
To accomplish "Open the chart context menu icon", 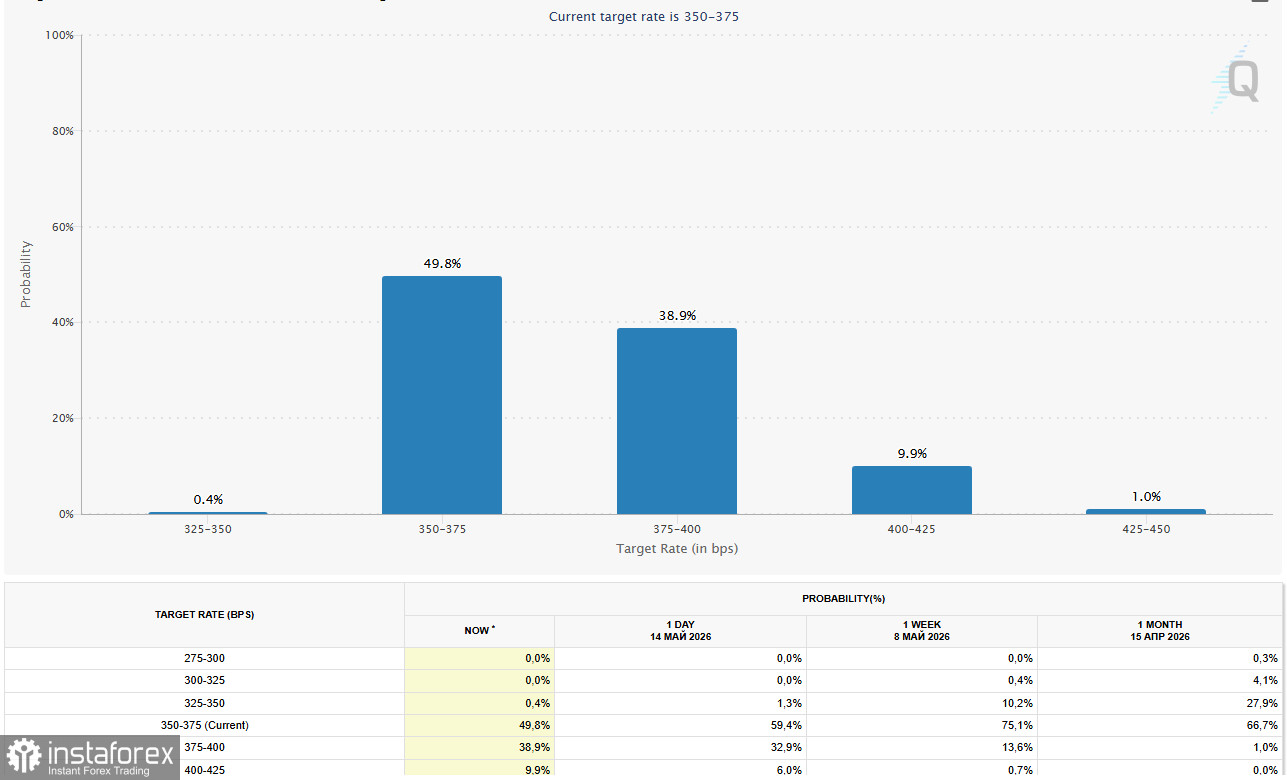I will point(1258,1).
